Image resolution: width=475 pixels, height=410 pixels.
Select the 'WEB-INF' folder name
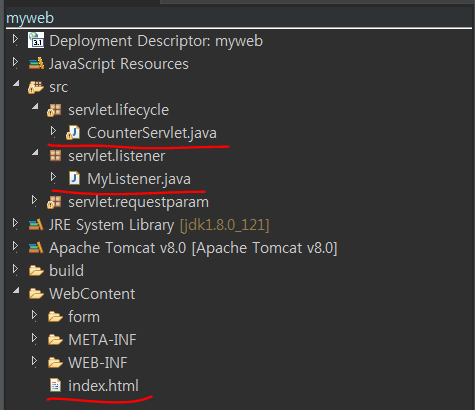click(x=98, y=363)
